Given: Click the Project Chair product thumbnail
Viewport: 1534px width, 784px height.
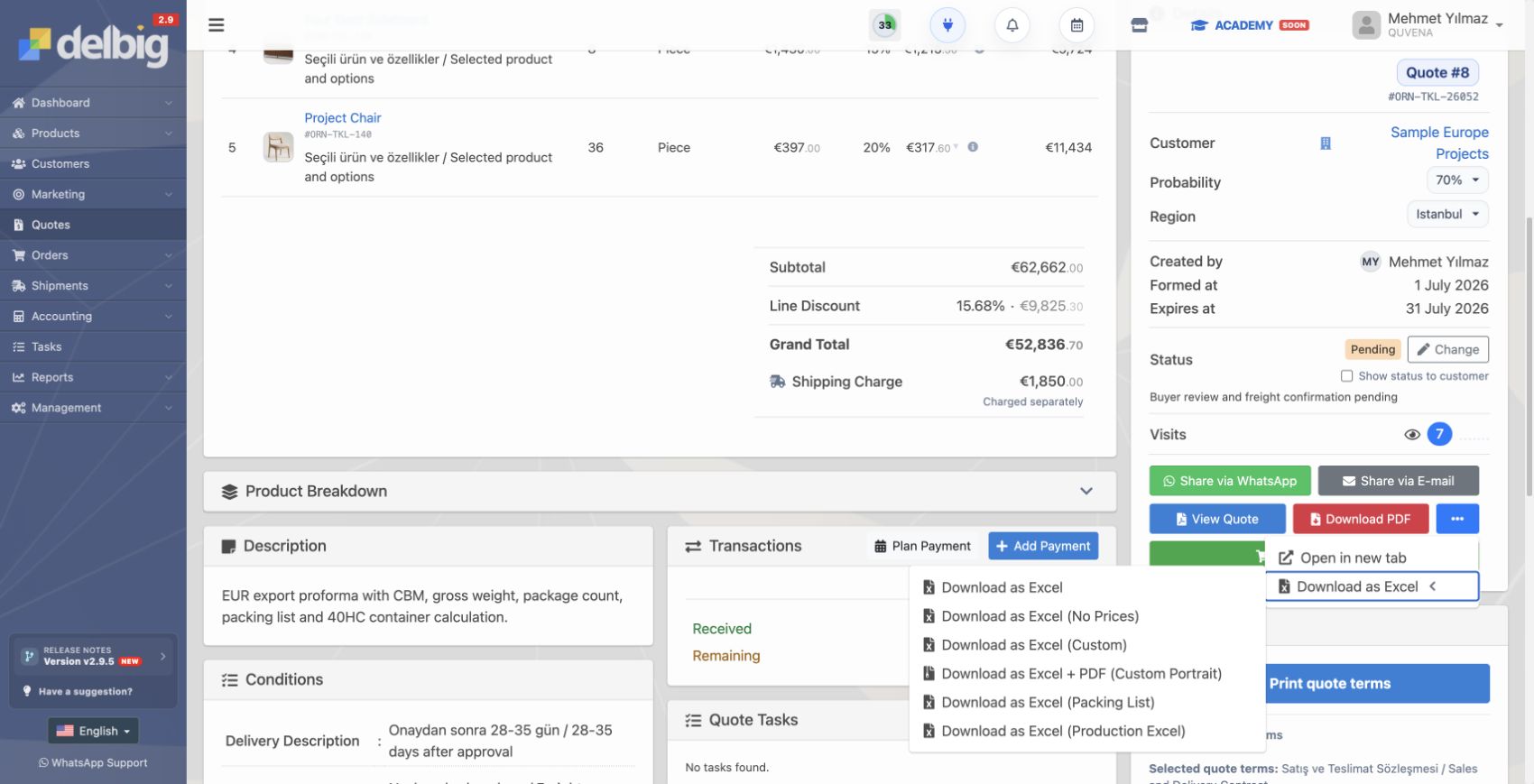Looking at the screenshot, I should pos(278,147).
